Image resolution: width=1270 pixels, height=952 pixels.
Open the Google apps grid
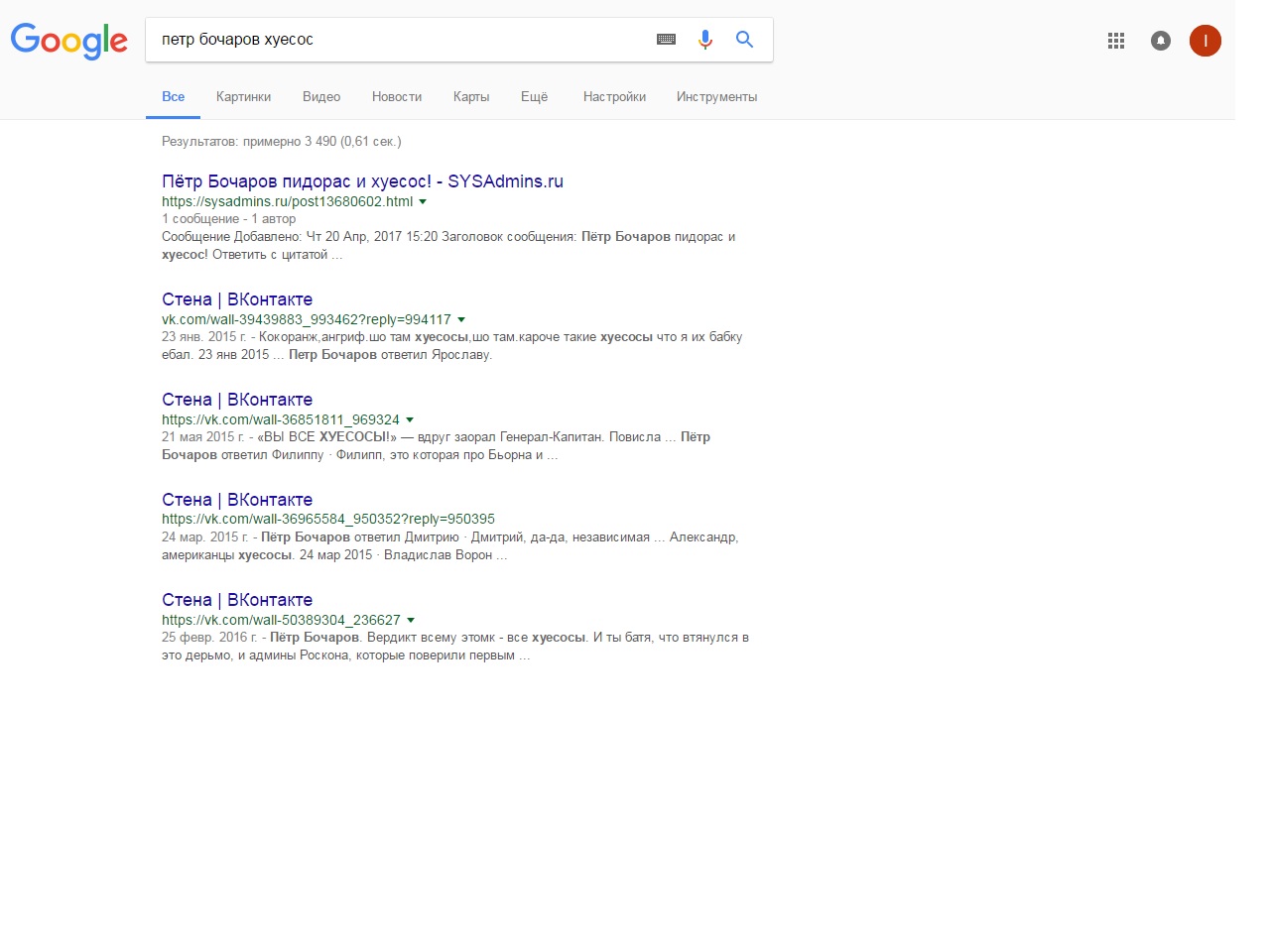(x=1116, y=41)
